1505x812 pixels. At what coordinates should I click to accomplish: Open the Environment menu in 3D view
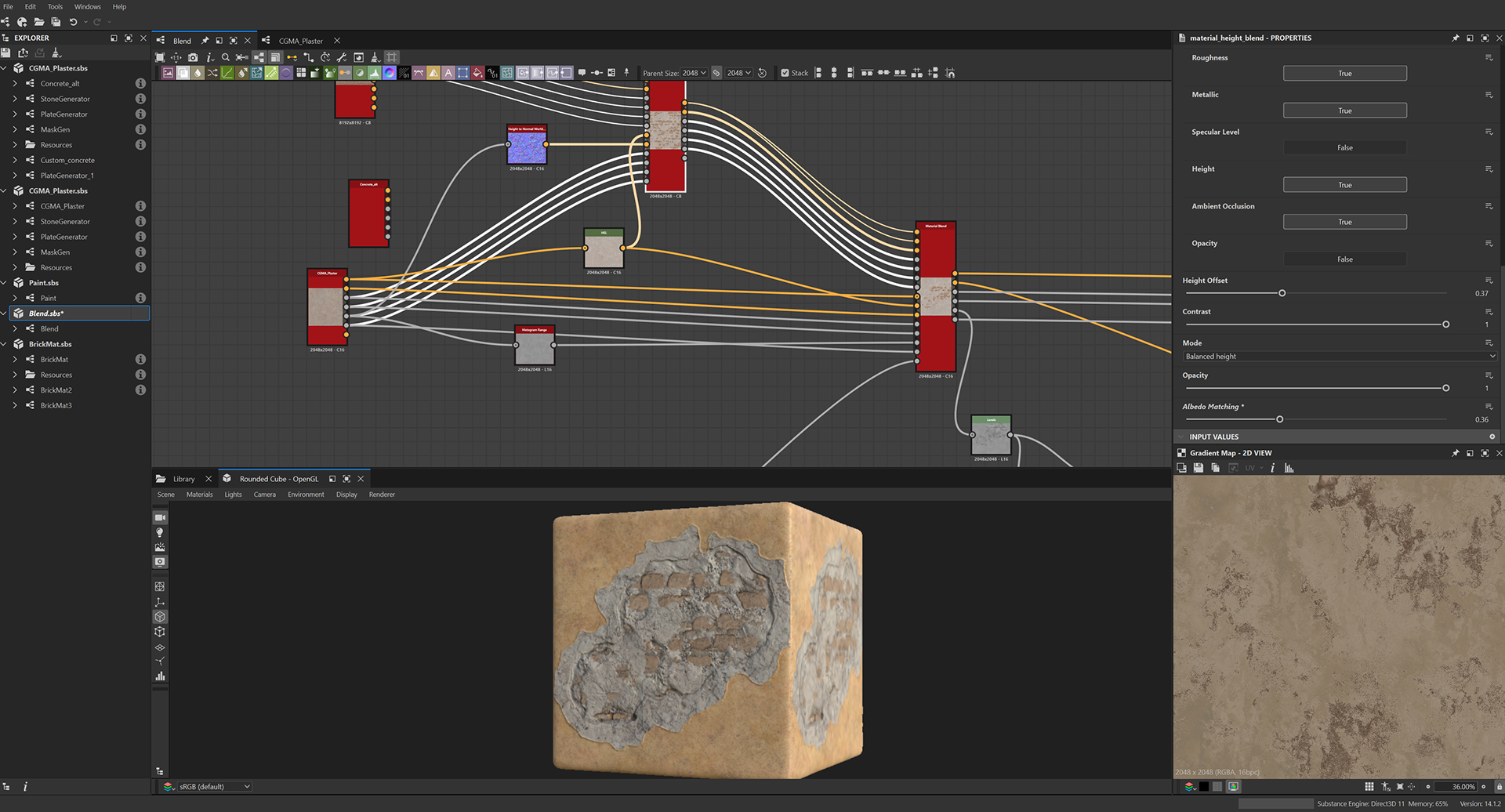coord(306,495)
